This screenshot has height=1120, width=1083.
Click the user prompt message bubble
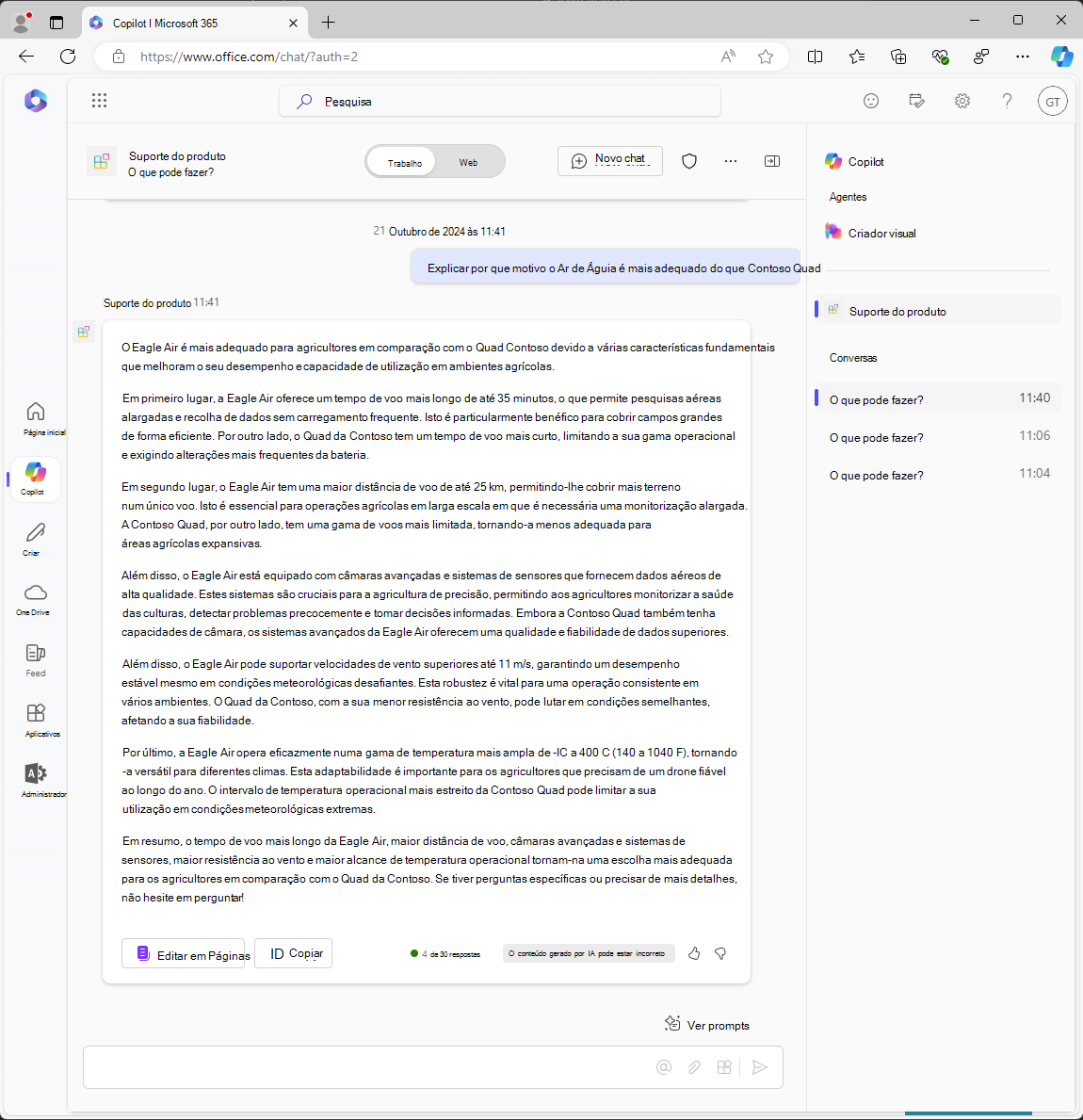click(x=606, y=268)
